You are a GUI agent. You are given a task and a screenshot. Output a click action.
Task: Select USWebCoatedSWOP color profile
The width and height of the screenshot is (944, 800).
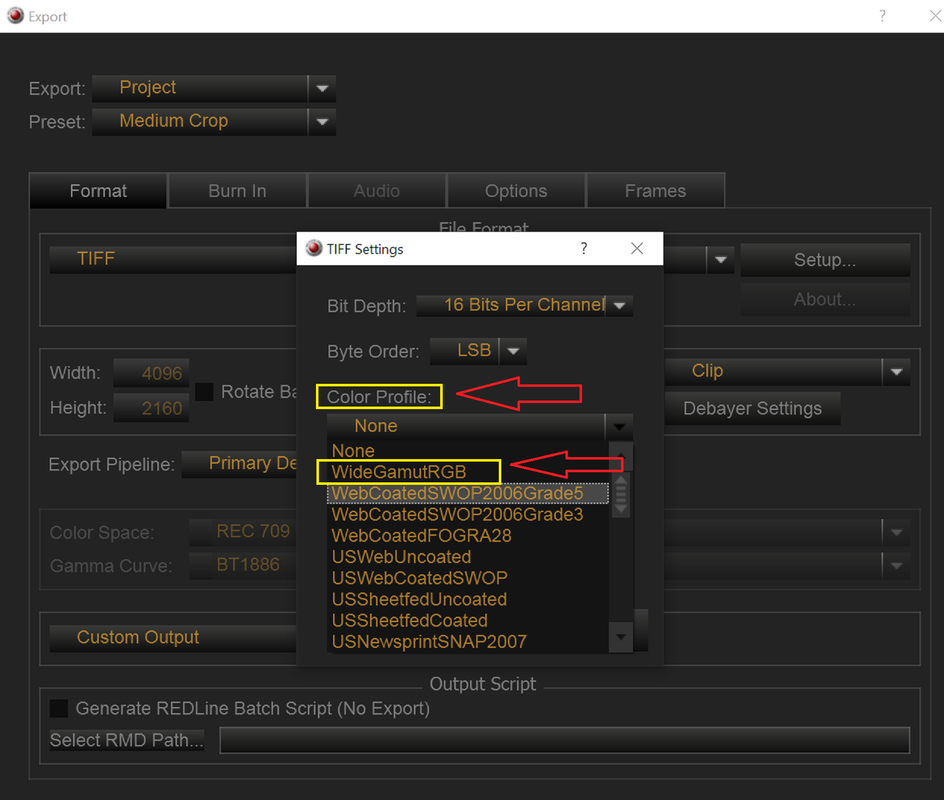click(x=468, y=578)
